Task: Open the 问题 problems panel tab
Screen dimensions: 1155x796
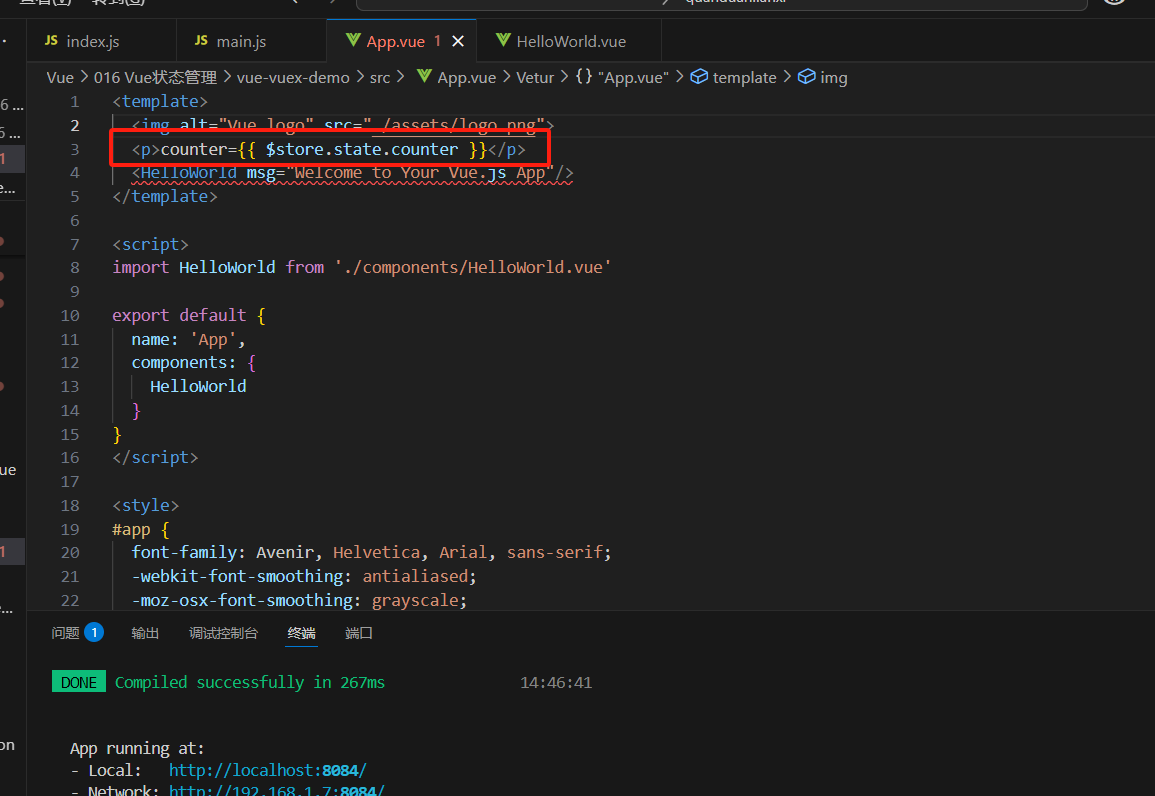Action: [66, 633]
